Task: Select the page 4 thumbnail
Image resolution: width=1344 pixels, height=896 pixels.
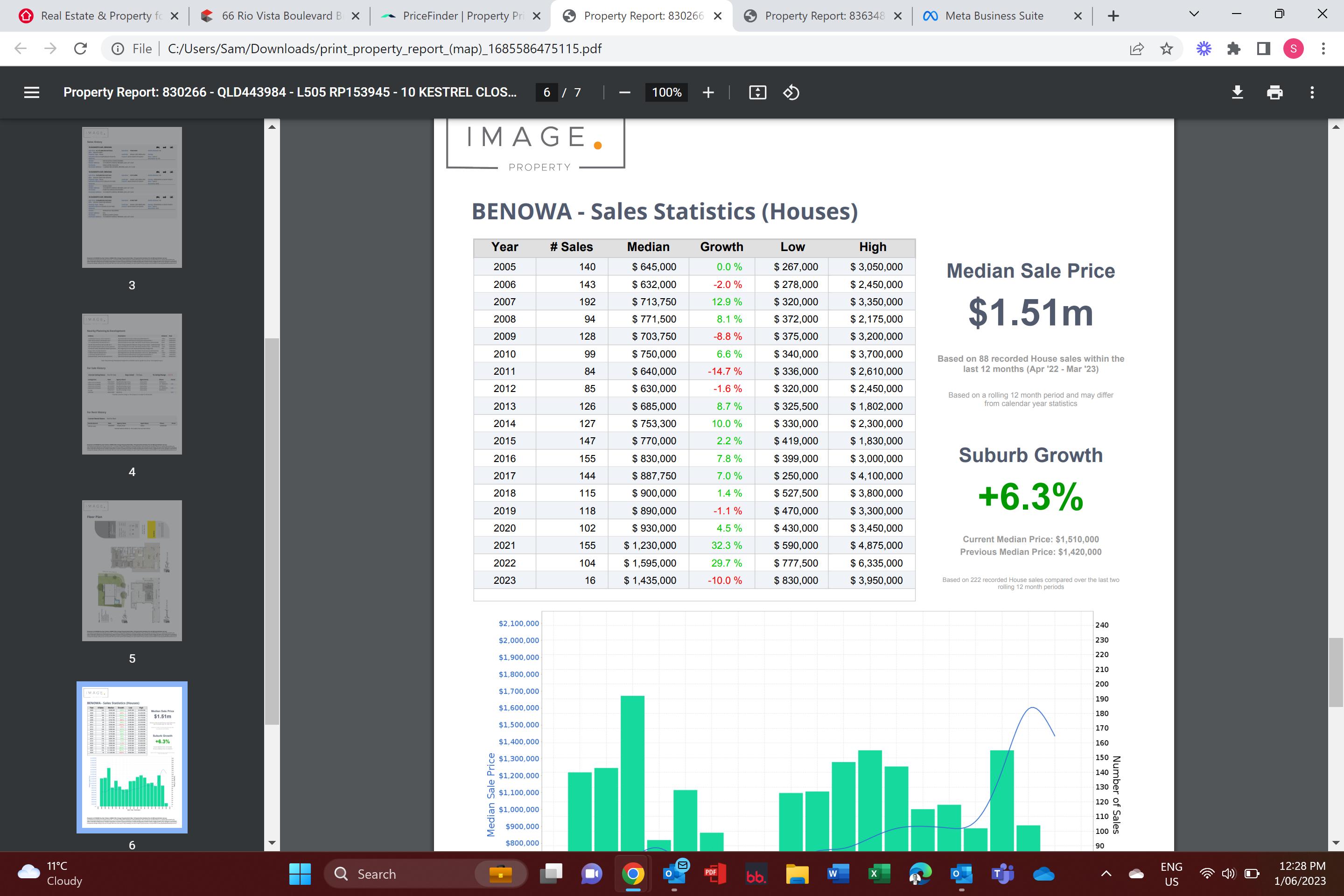Action: [132, 384]
